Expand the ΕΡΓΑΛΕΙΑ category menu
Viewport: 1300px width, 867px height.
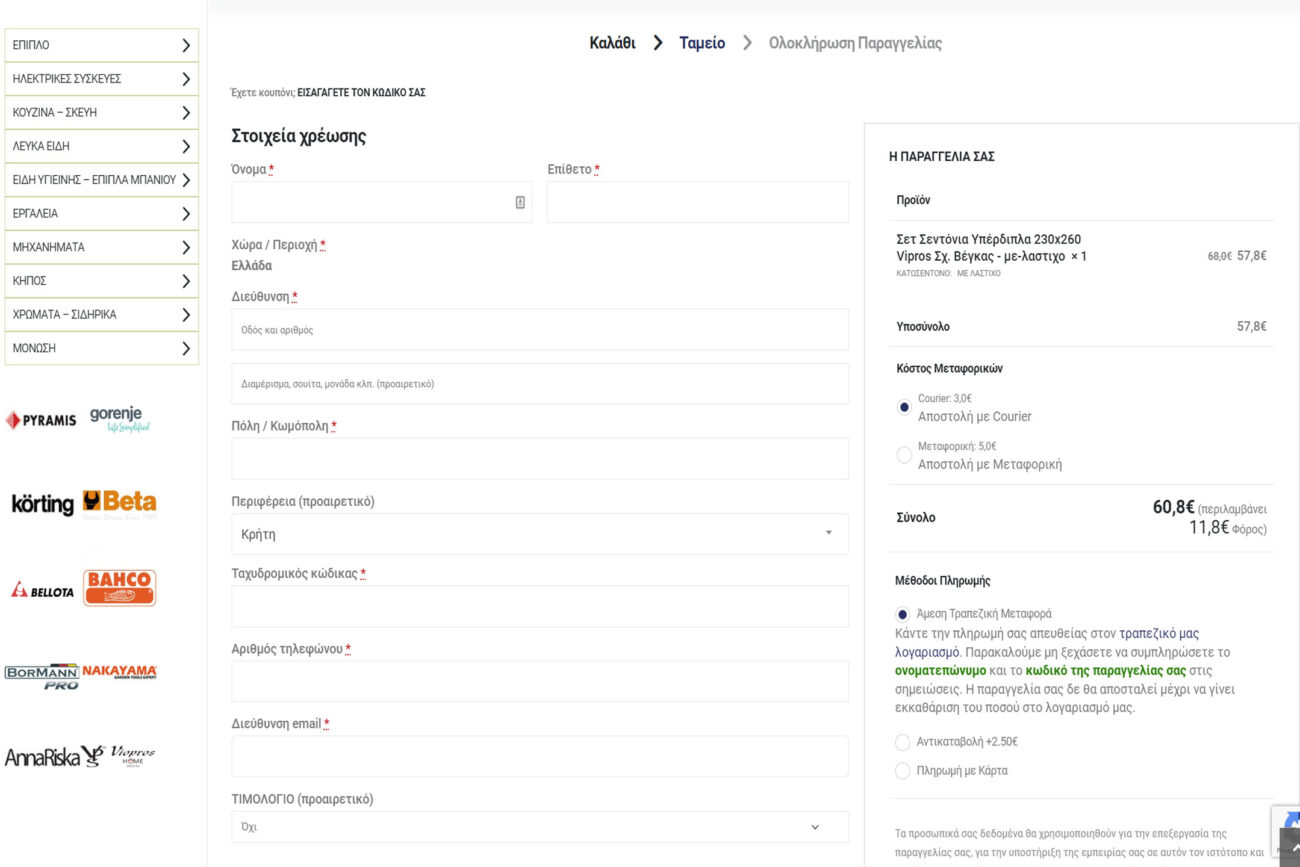(x=101, y=213)
